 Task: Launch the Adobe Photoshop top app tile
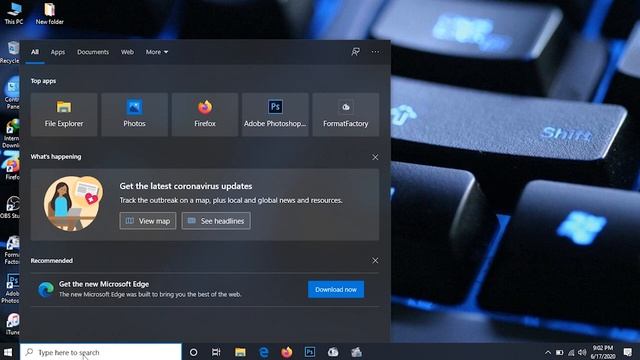[275, 114]
